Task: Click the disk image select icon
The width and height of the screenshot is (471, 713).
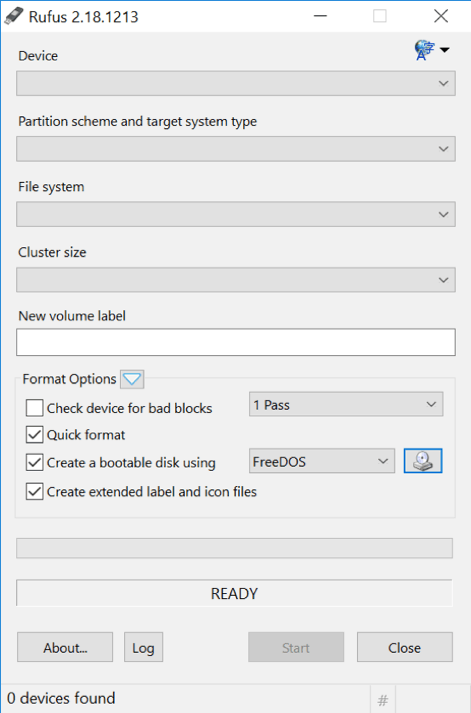Action: coord(423,461)
